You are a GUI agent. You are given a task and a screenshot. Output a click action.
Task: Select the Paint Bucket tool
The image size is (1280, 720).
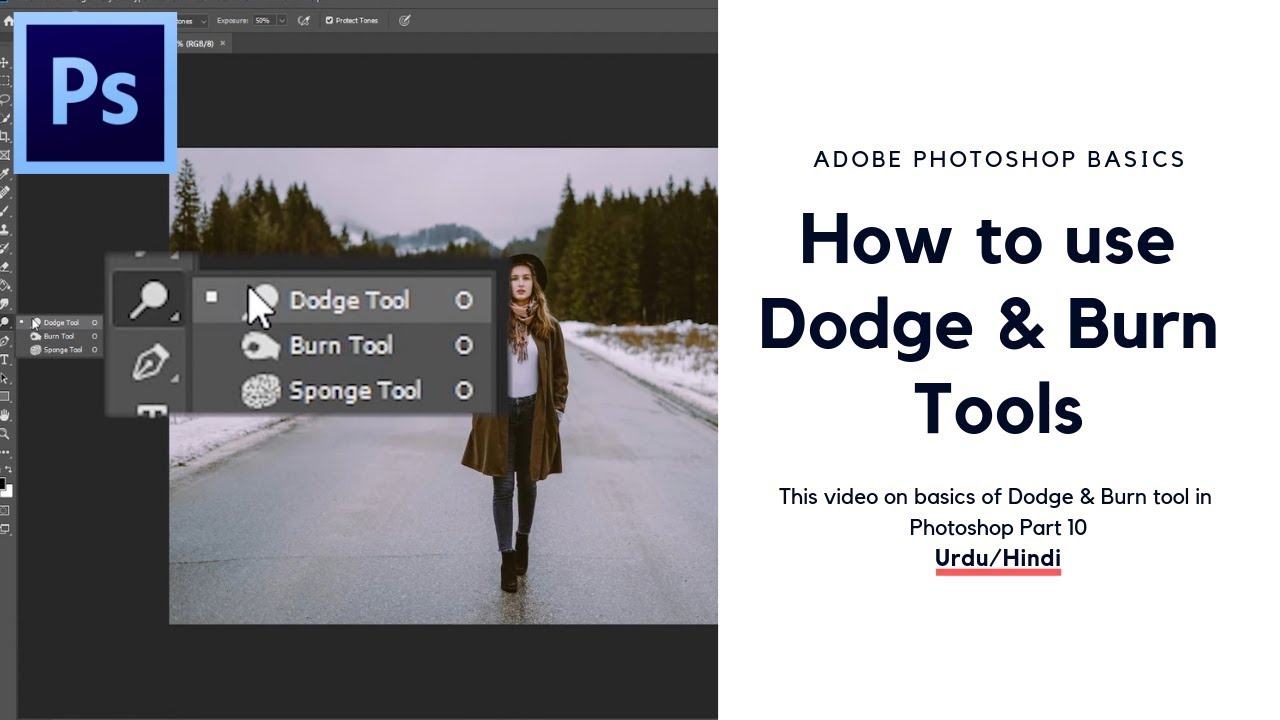pyautogui.click(x=5, y=285)
